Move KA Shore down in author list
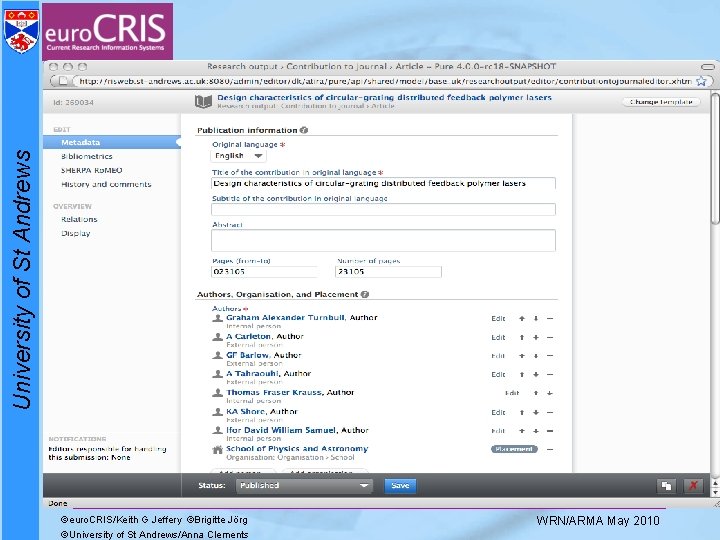 pyautogui.click(x=536, y=412)
